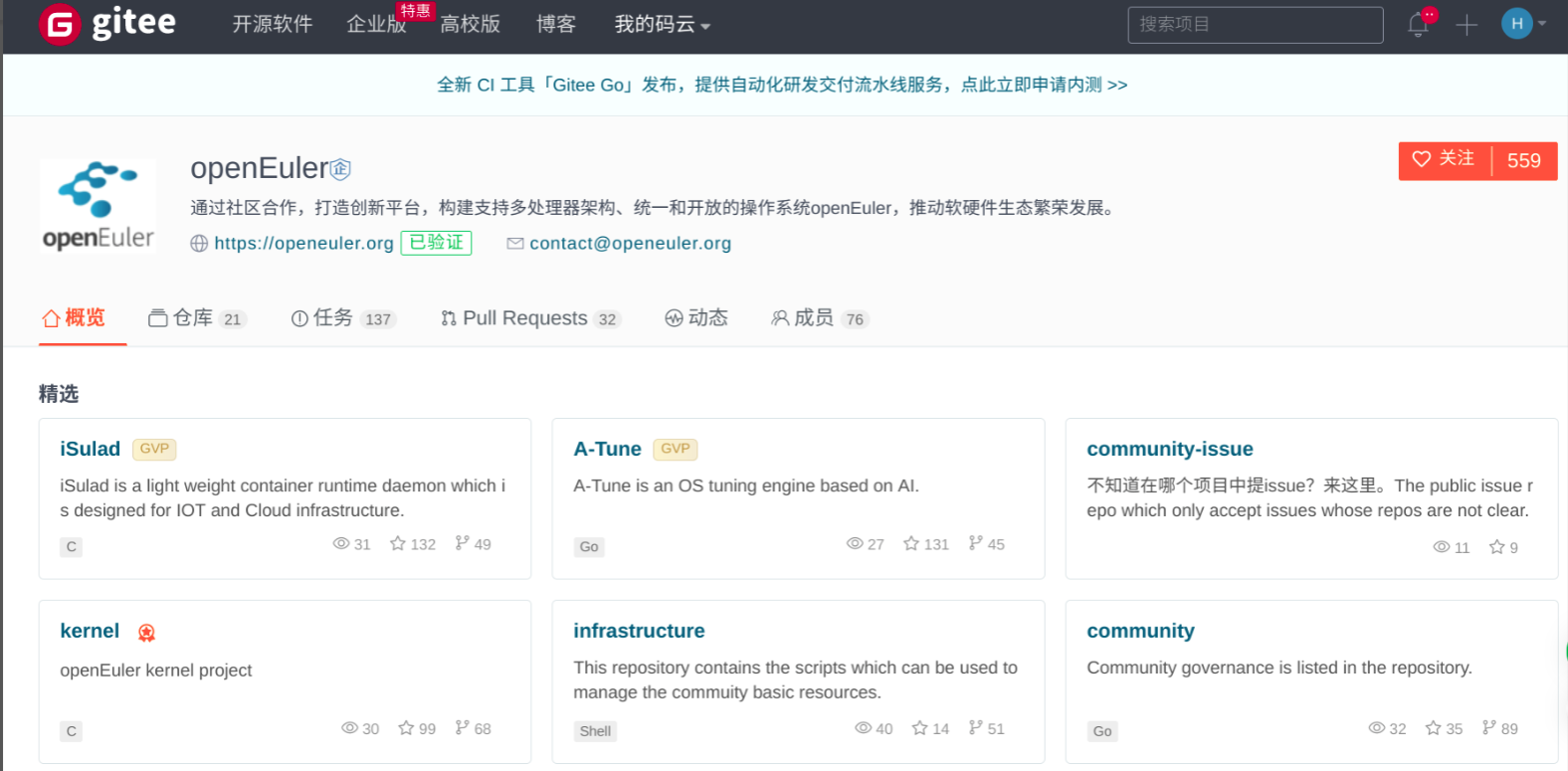Open 开源软件 in the top navigation
This screenshot has width=1568, height=771.
pyautogui.click(x=273, y=25)
